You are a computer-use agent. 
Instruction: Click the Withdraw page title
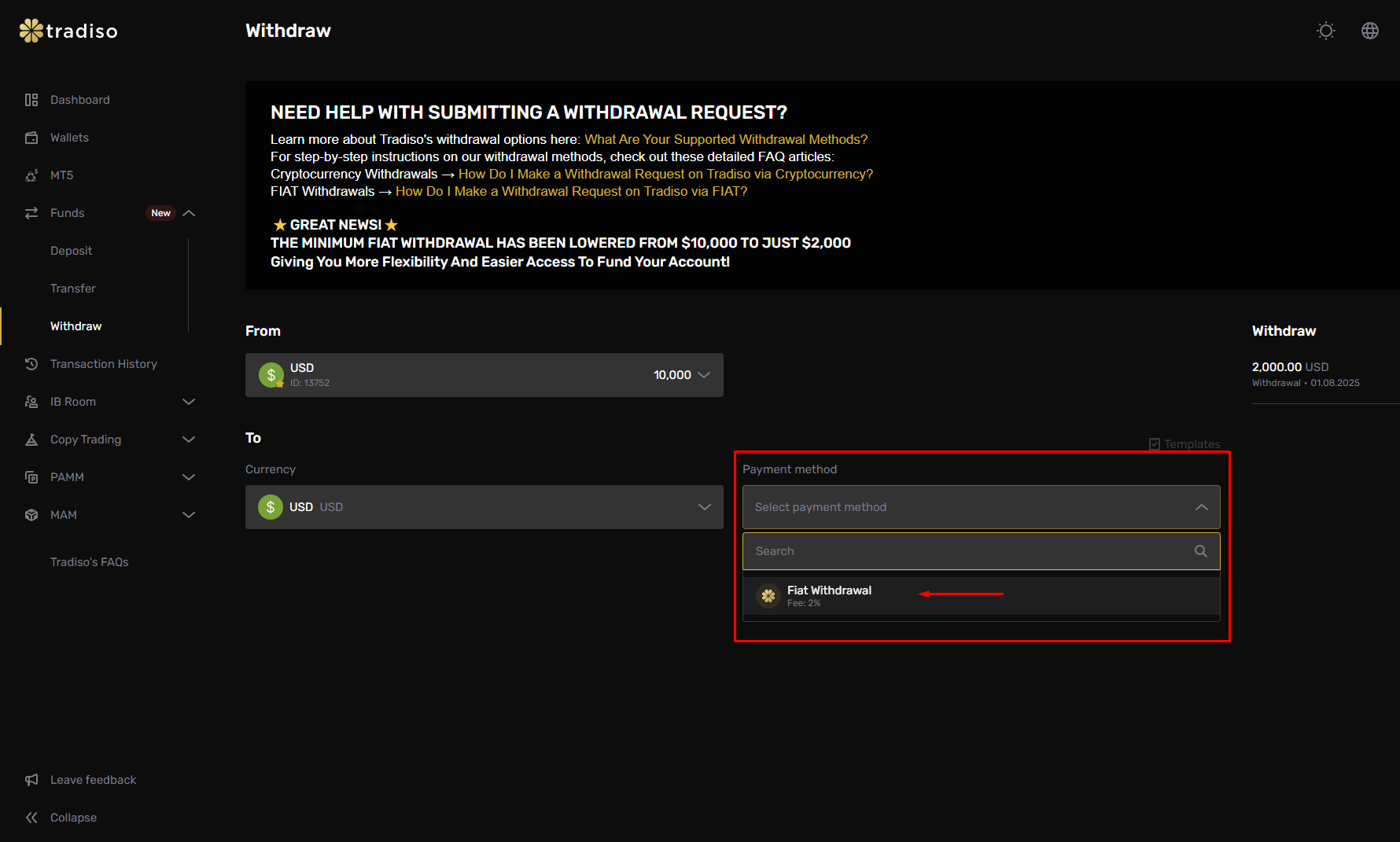288,31
